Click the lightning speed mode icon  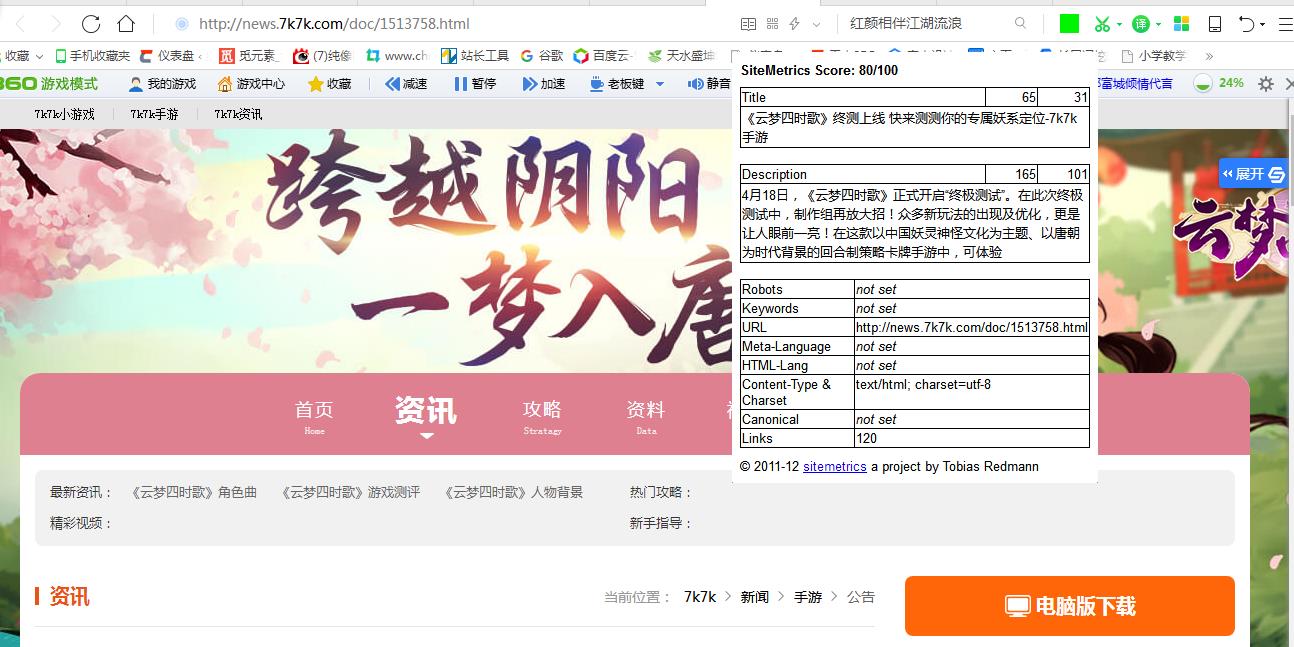click(x=795, y=23)
